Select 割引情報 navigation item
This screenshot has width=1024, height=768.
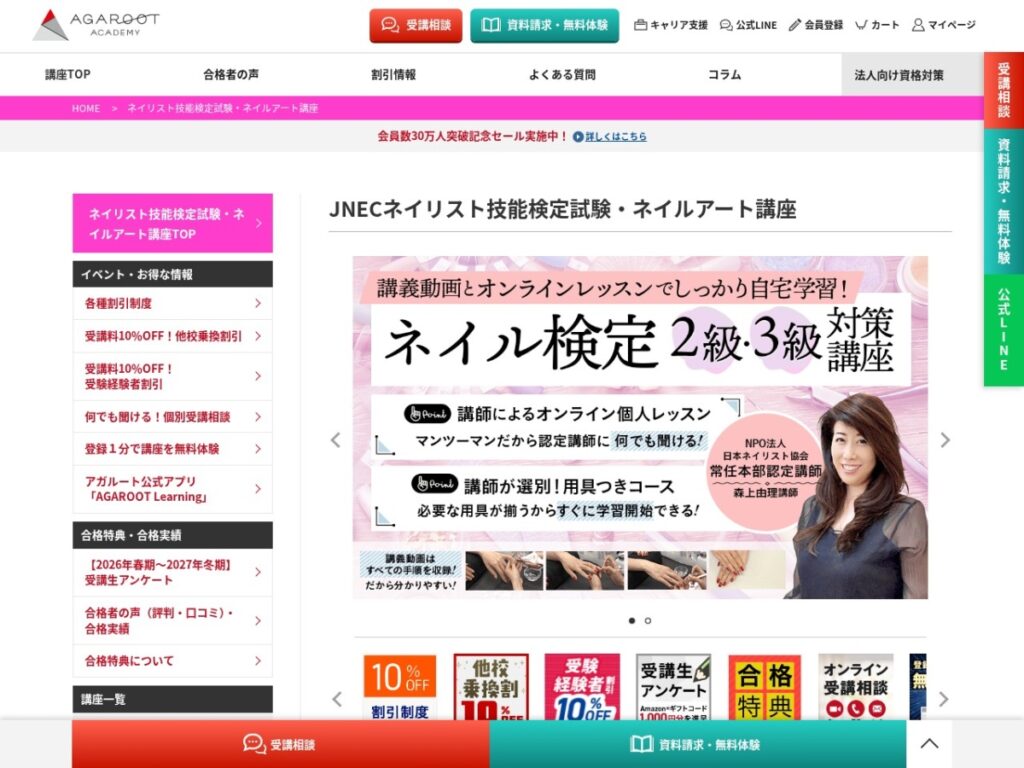pos(393,74)
